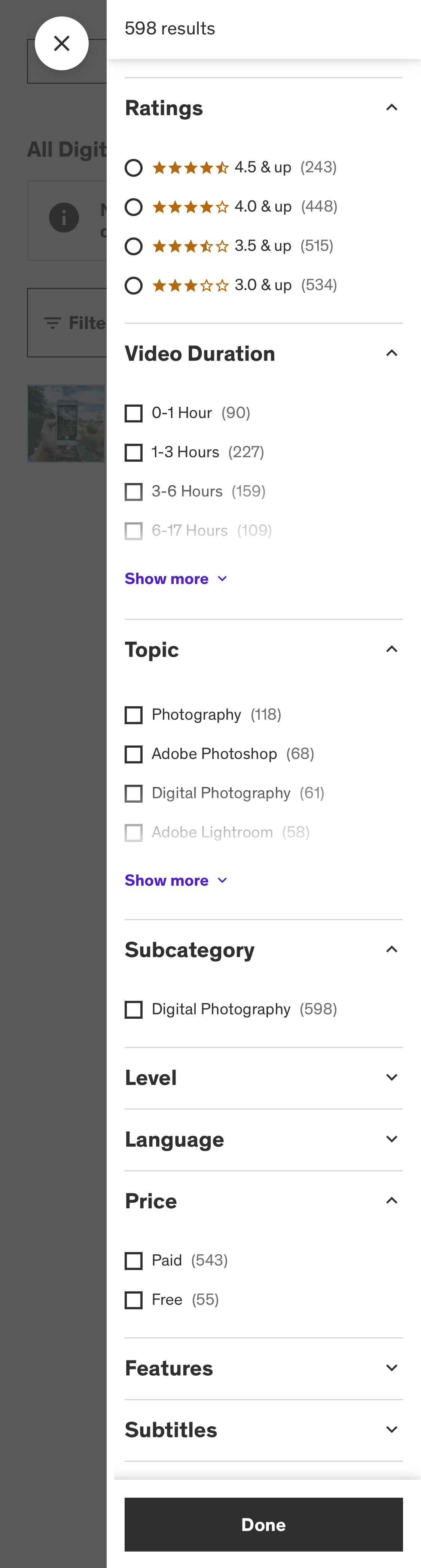421x1568 pixels.
Task: Click the info icon near the notice
Action: (x=64, y=217)
